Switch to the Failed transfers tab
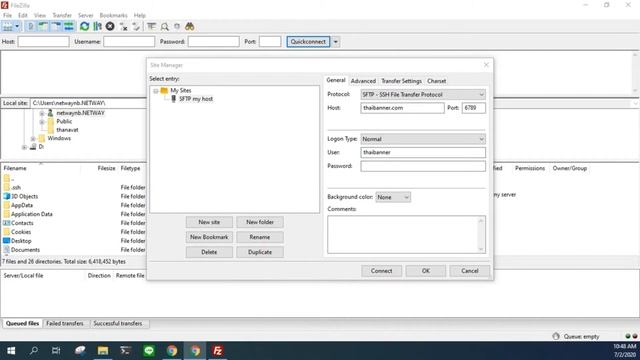The height and width of the screenshot is (360, 640). [x=65, y=324]
